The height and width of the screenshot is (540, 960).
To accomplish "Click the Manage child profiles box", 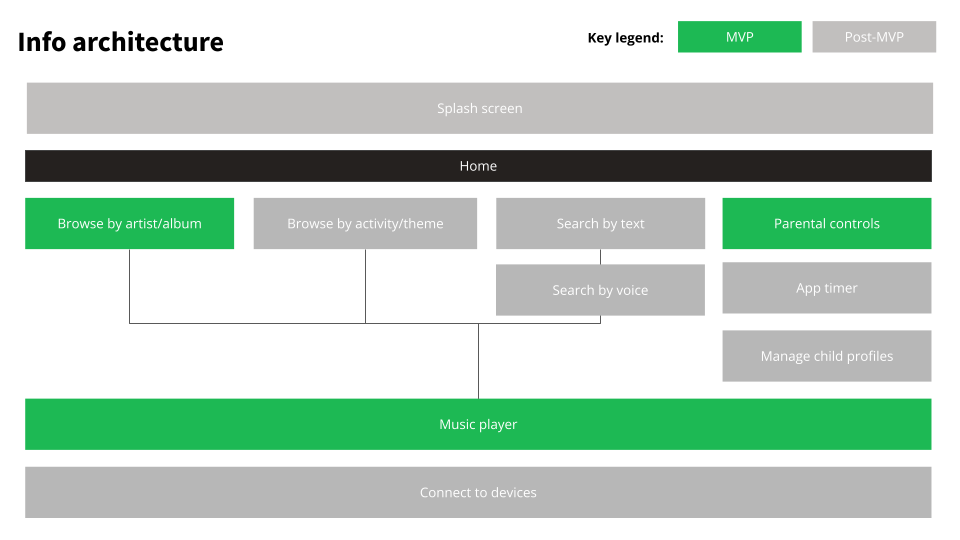I will point(827,356).
